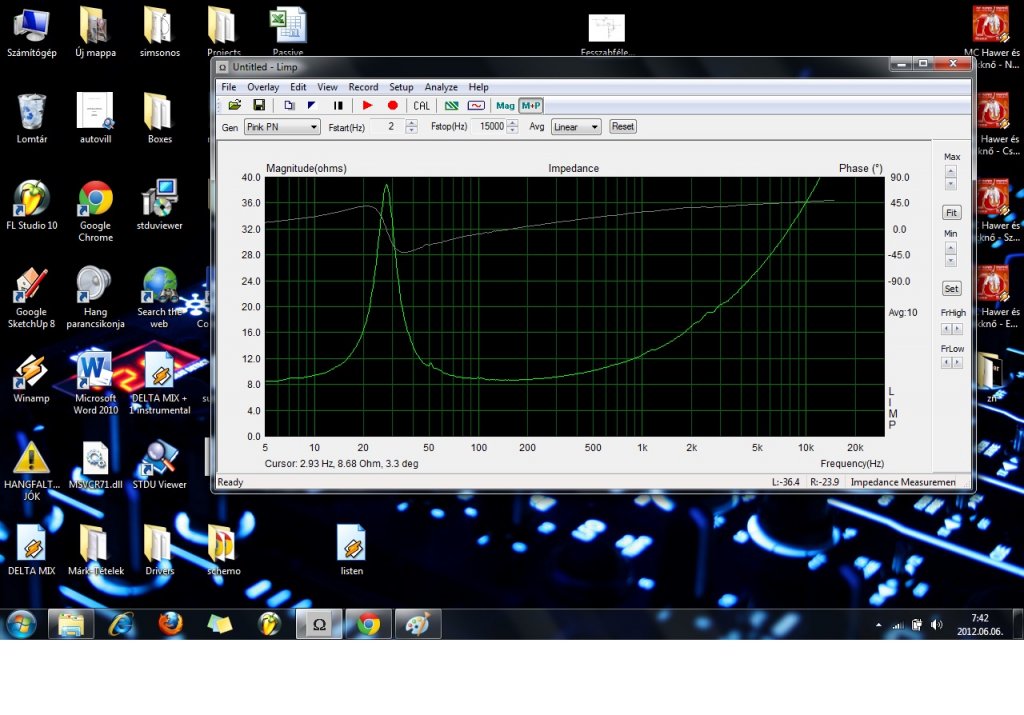This screenshot has height=715, width=1024.
Task: Increase Fstop value with up arrow
Action: pyautogui.click(x=512, y=123)
